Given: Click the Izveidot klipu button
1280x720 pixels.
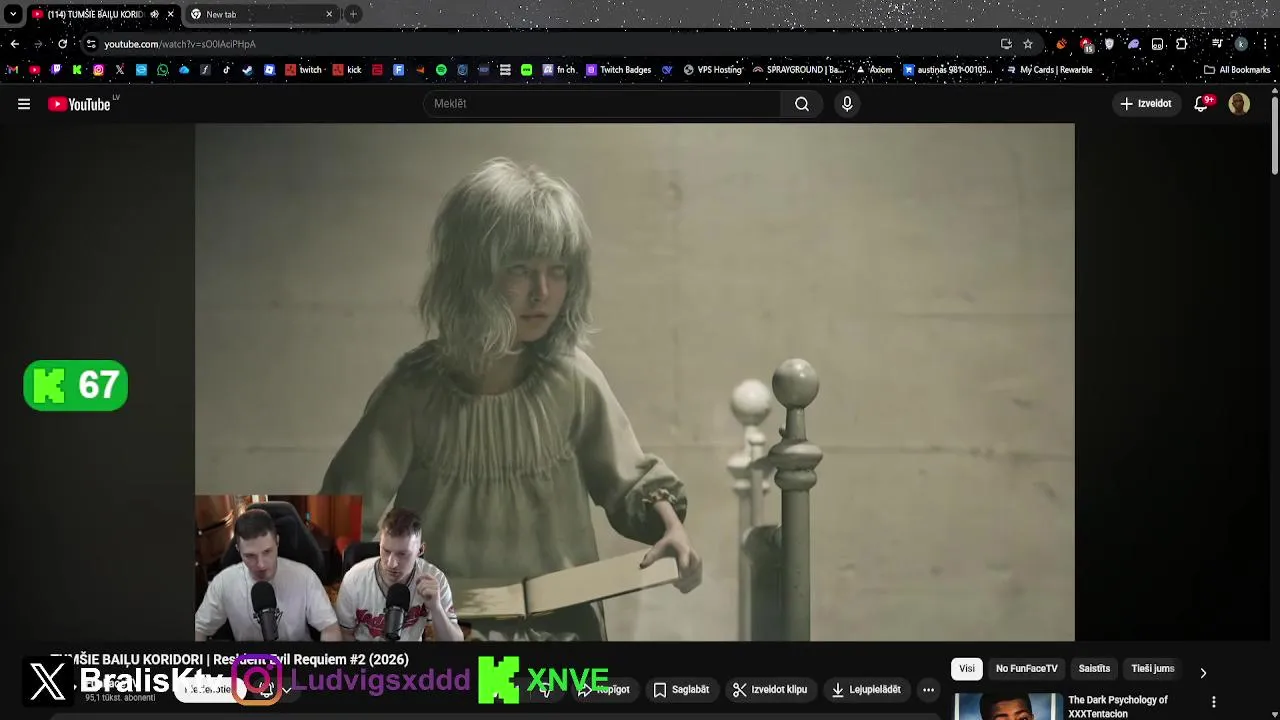Looking at the screenshot, I should point(770,690).
